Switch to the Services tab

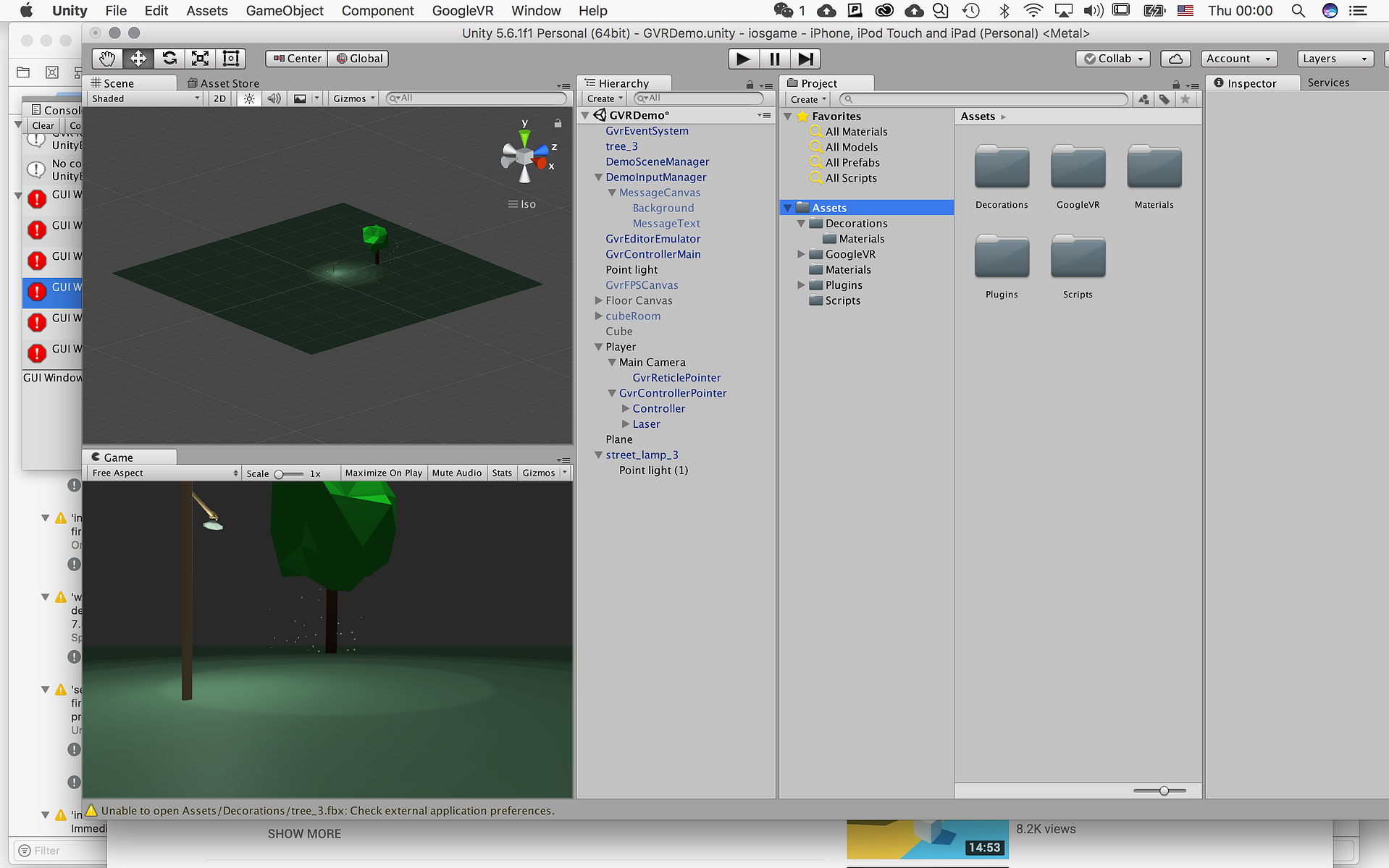coord(1328,83)
